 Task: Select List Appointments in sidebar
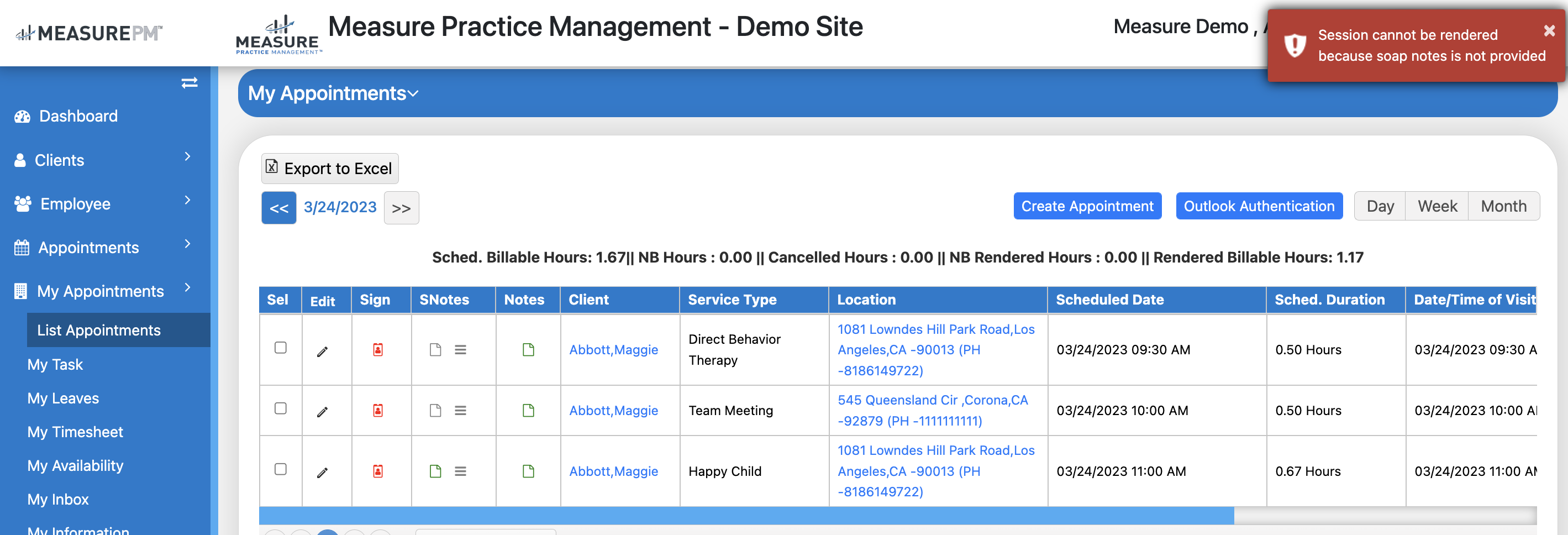coord(119,331)
